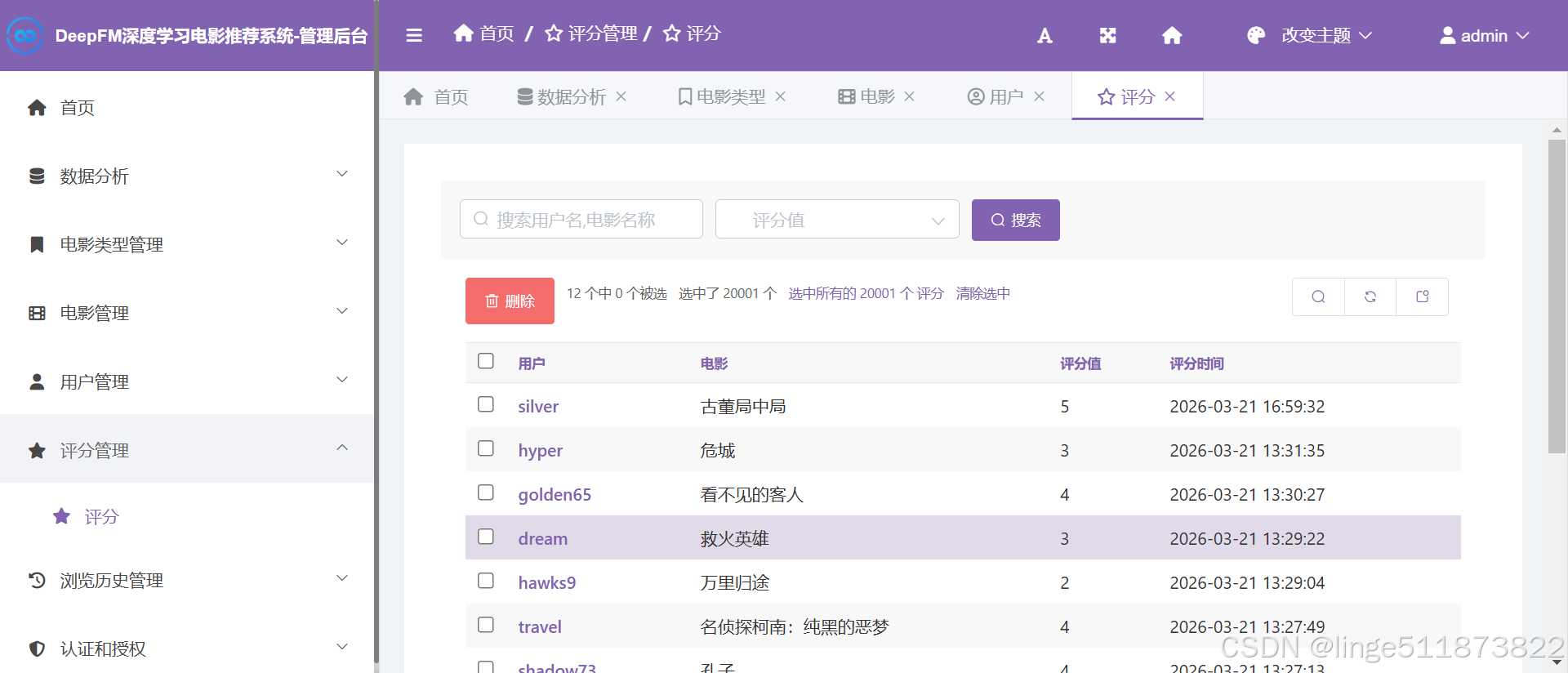Click the 搜索 search button

tap(1016, 220)
